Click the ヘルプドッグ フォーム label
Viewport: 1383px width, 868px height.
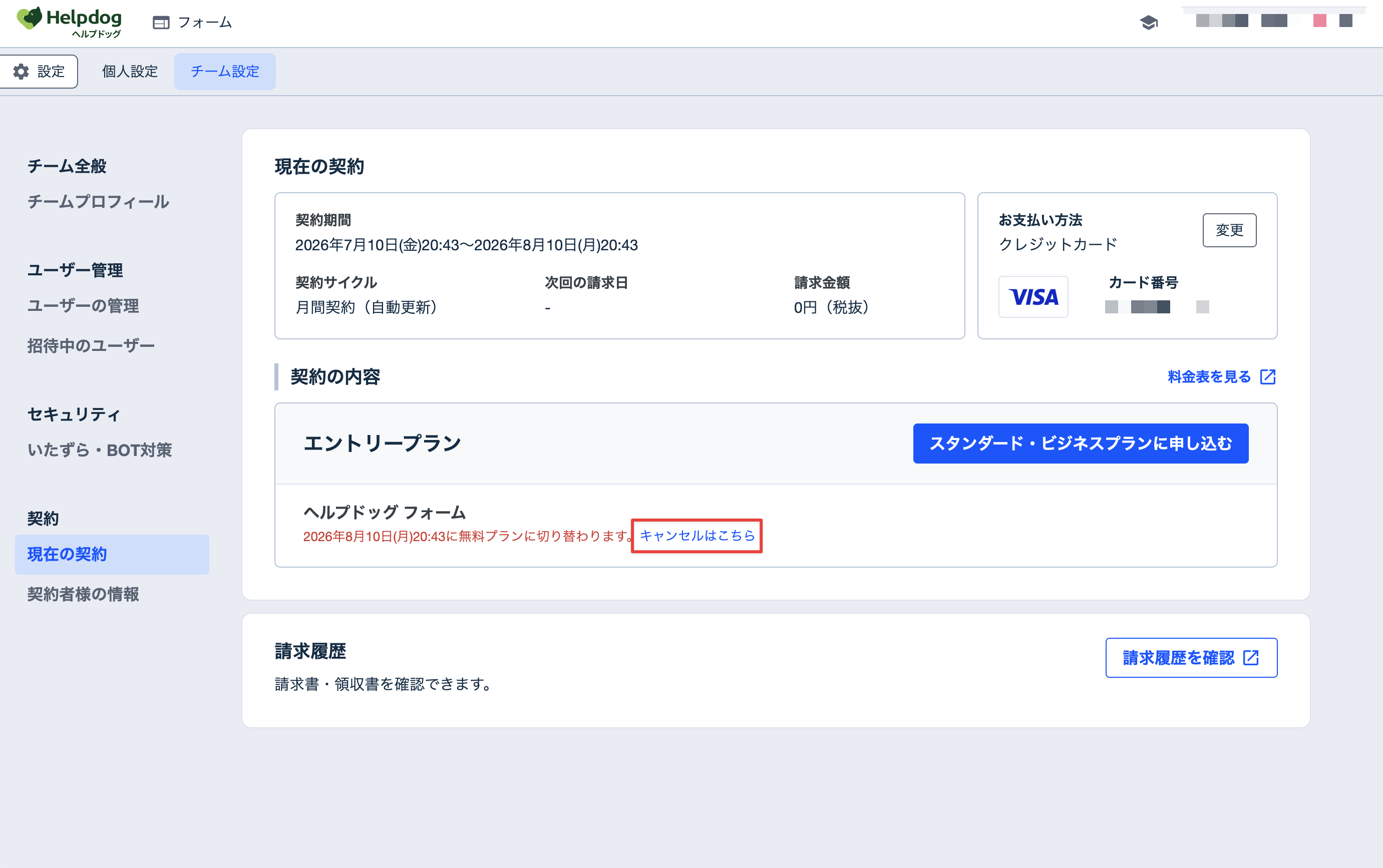click(x=384, y=512)
